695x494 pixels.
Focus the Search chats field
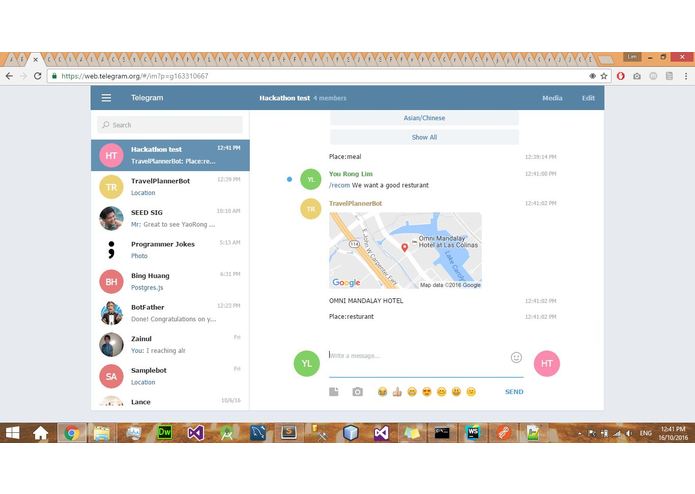[x=170, y=125]
